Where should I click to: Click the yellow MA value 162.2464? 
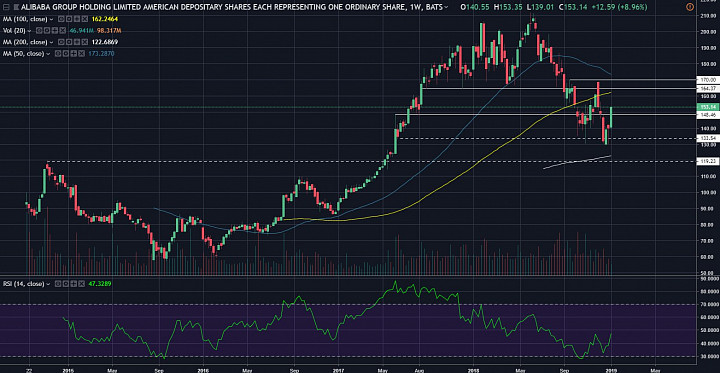tap(105, 19)
